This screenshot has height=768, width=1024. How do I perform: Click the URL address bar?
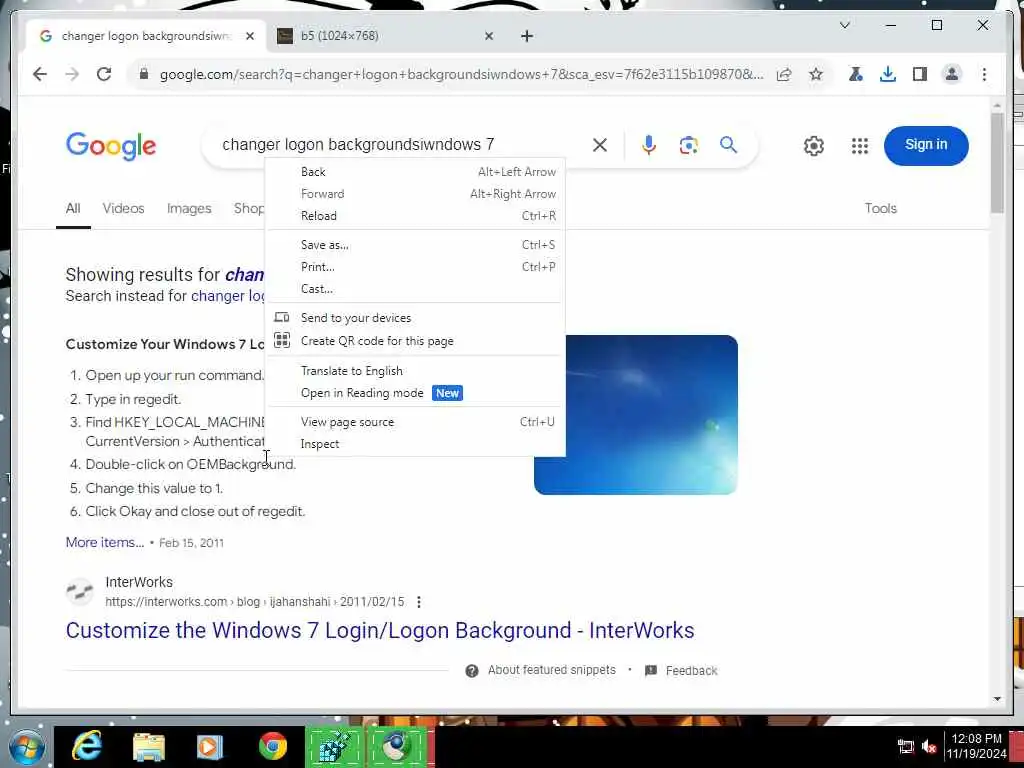pyautogui.click(x=461, y=74)
